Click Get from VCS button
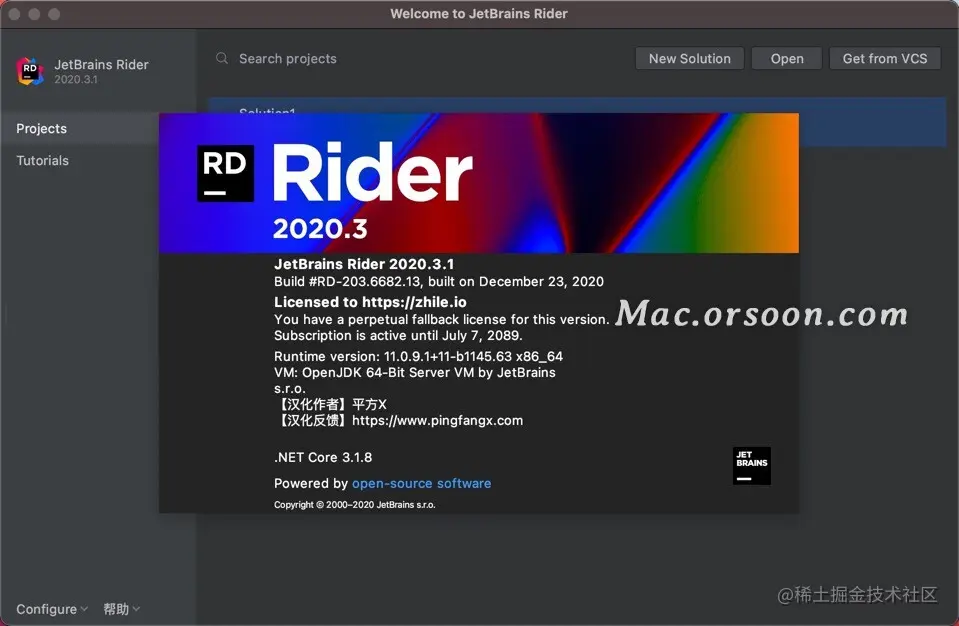 click(884, 59)
